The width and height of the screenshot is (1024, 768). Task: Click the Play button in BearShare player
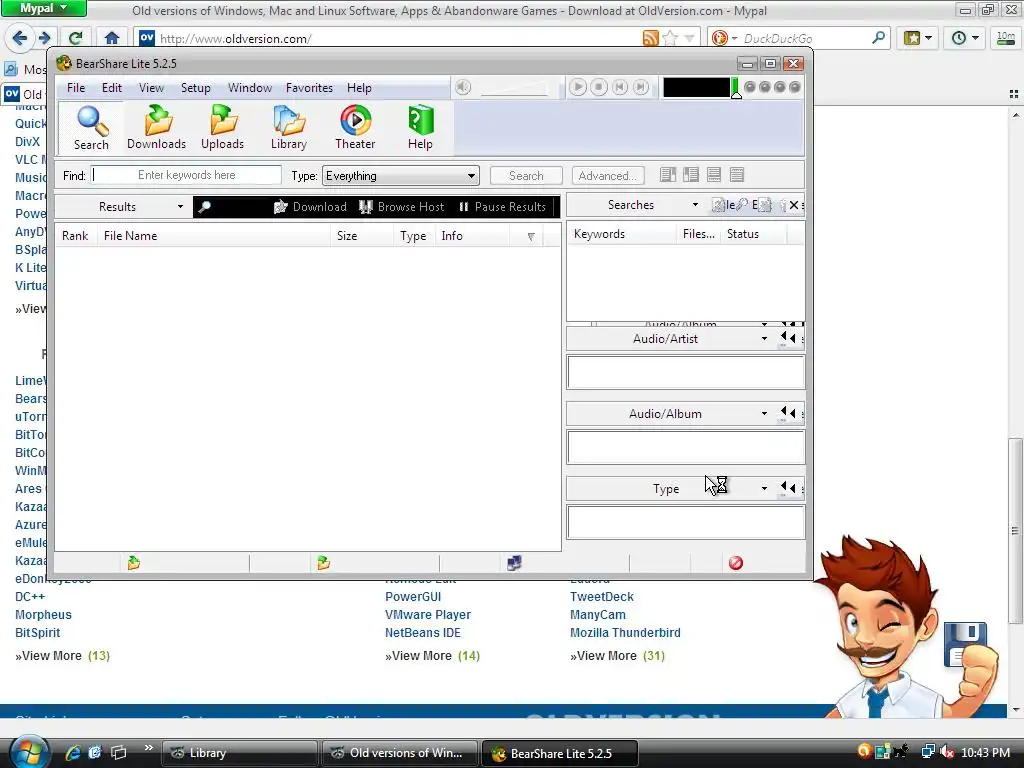577,87
